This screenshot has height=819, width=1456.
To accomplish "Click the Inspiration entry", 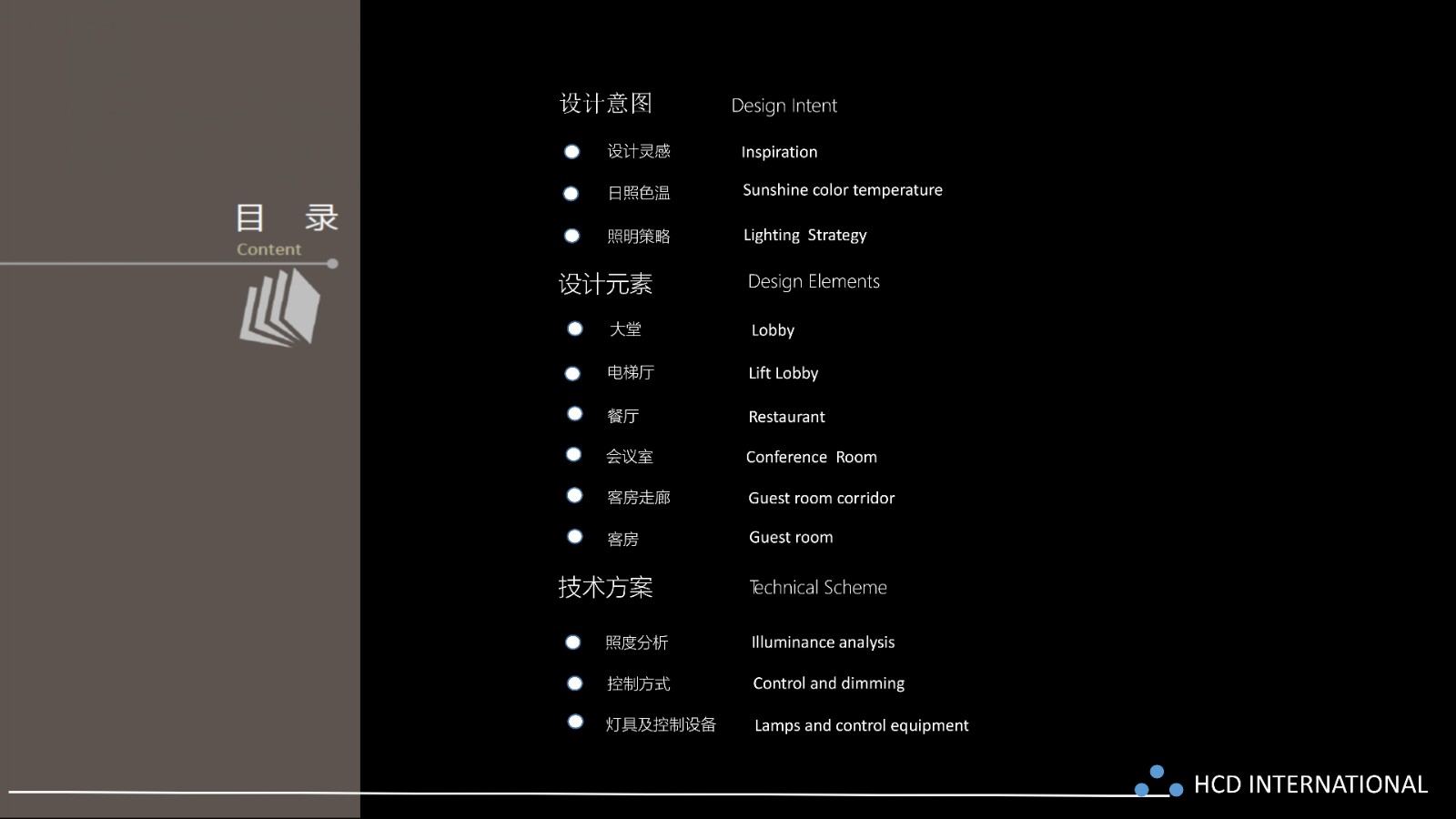I will click(x=779, y=153).
